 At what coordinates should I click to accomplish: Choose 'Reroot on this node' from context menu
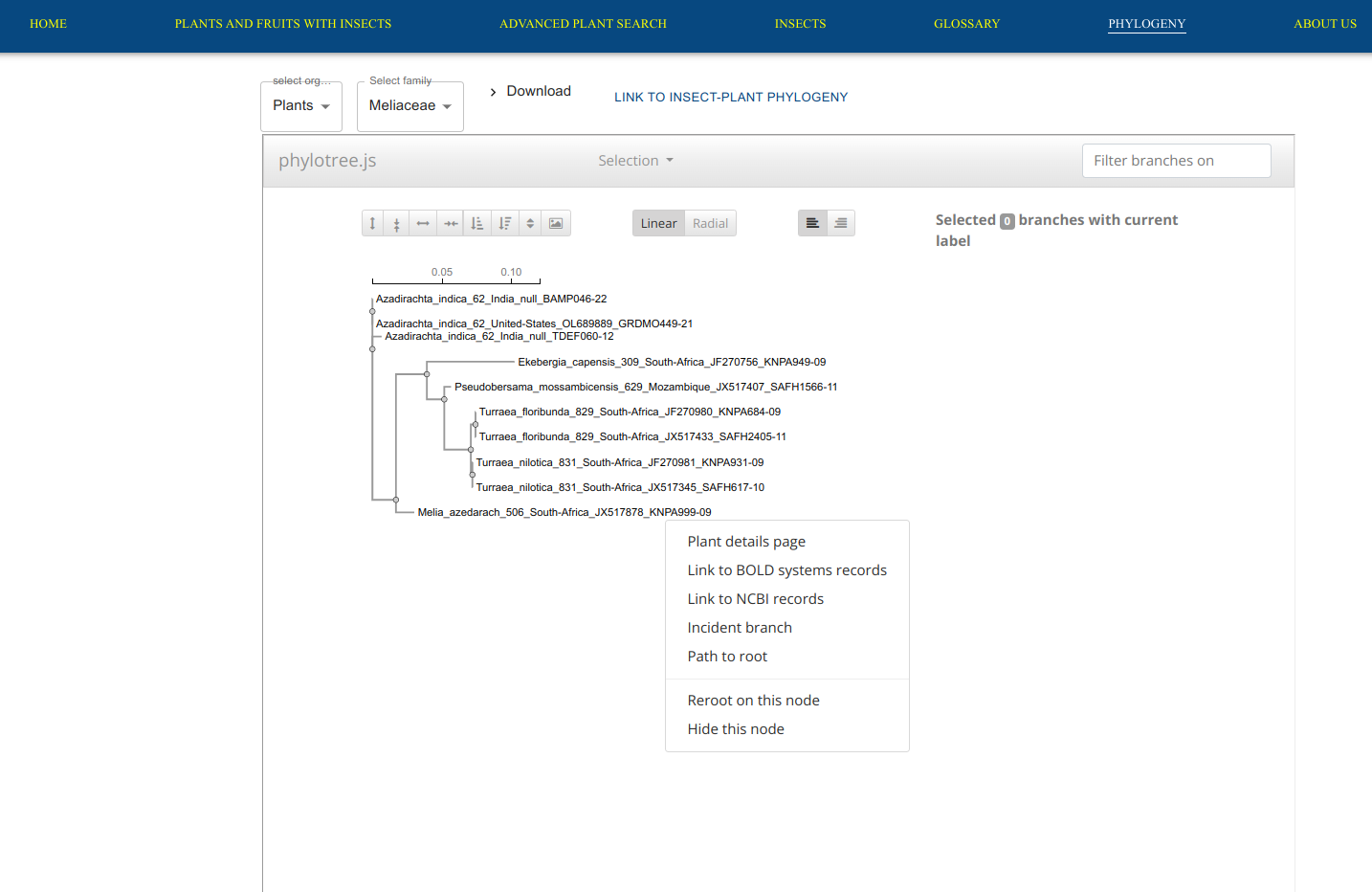(753, 701)
